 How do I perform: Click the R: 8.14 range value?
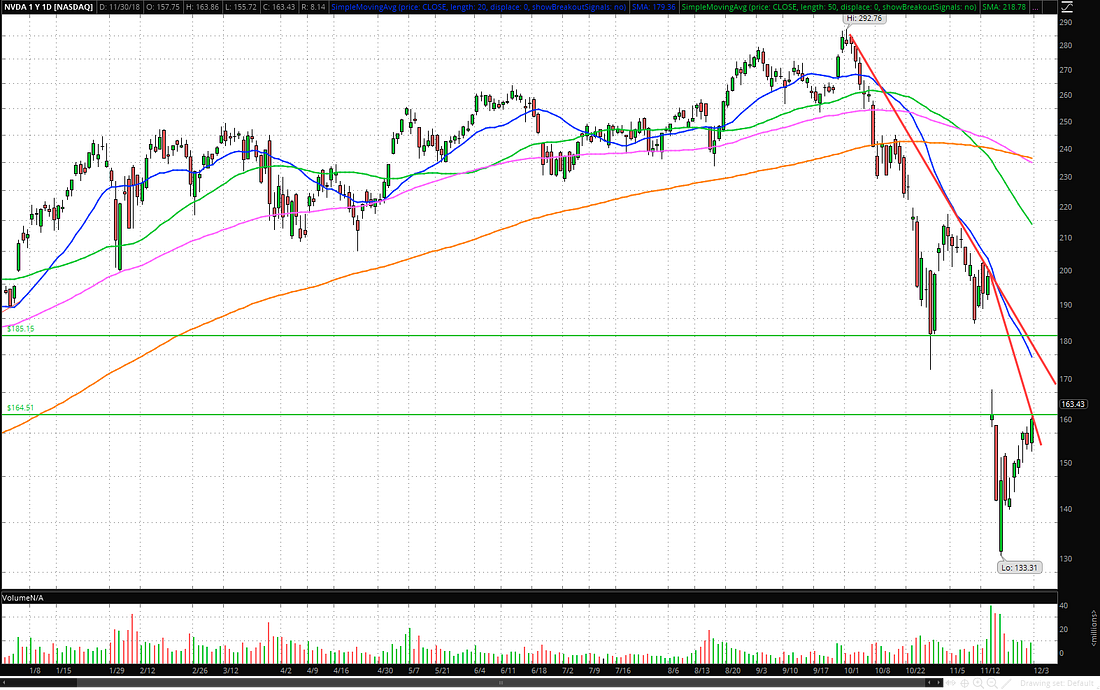[x=314, y=7]
